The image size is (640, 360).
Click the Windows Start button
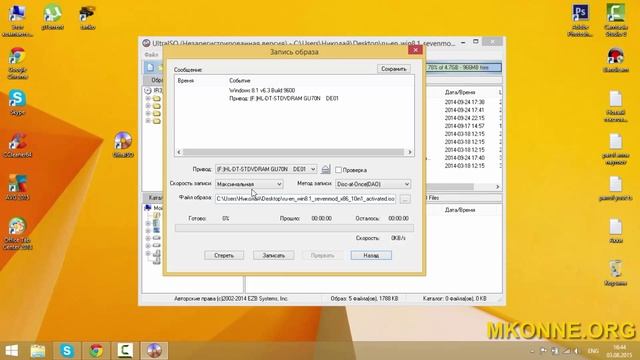point(11,351)
